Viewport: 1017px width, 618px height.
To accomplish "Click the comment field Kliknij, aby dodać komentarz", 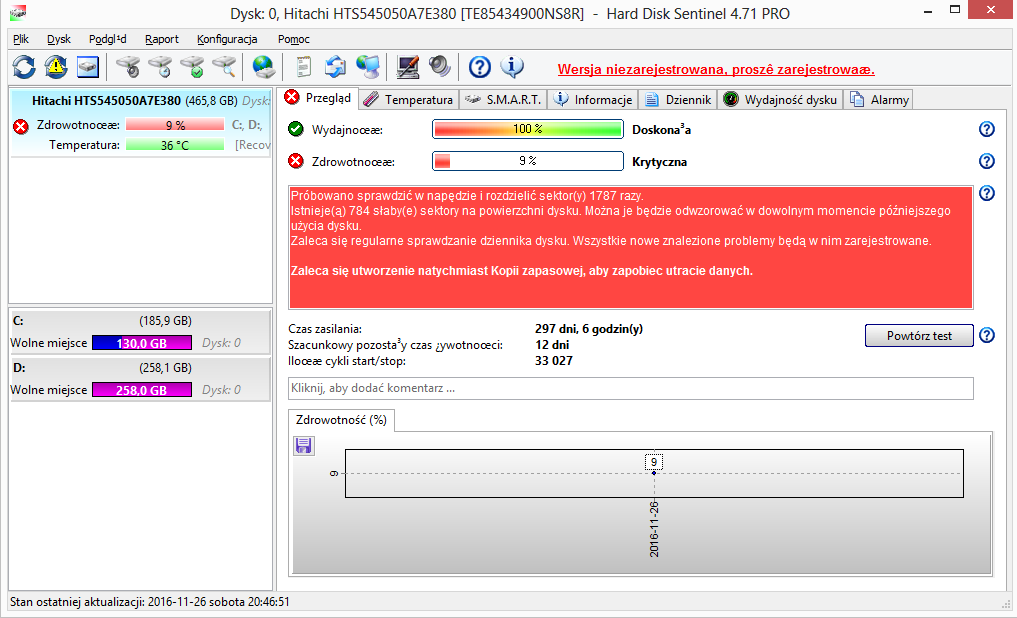I will 630,388.
